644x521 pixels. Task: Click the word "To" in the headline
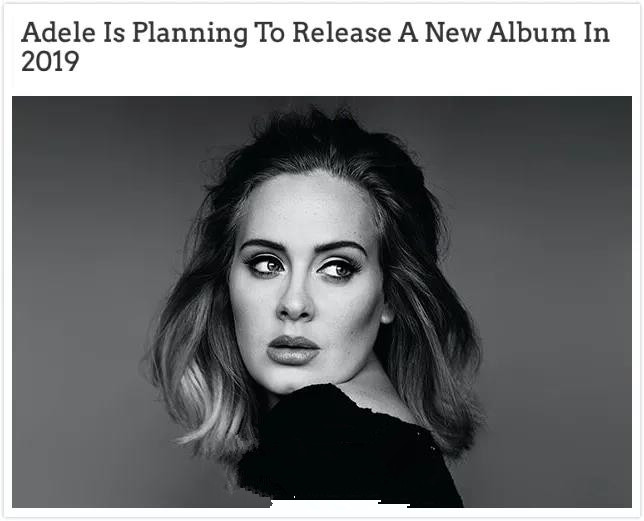270,32
